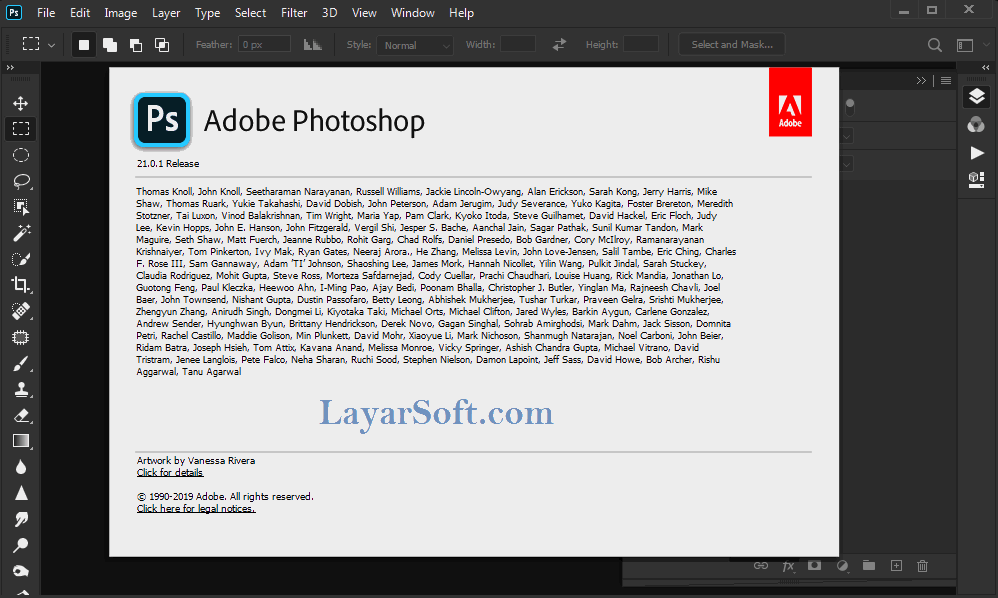
Task: Click the legal notices link
Action: [196, 508]
